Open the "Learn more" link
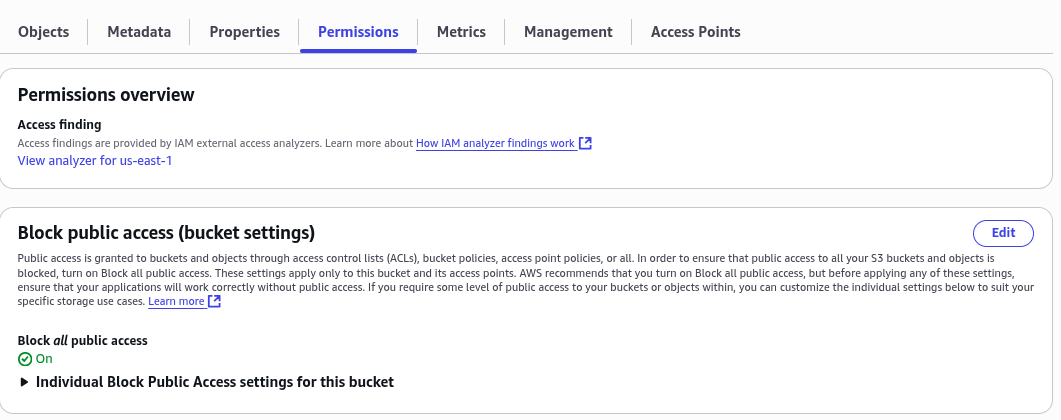 [x=176, y=301]
